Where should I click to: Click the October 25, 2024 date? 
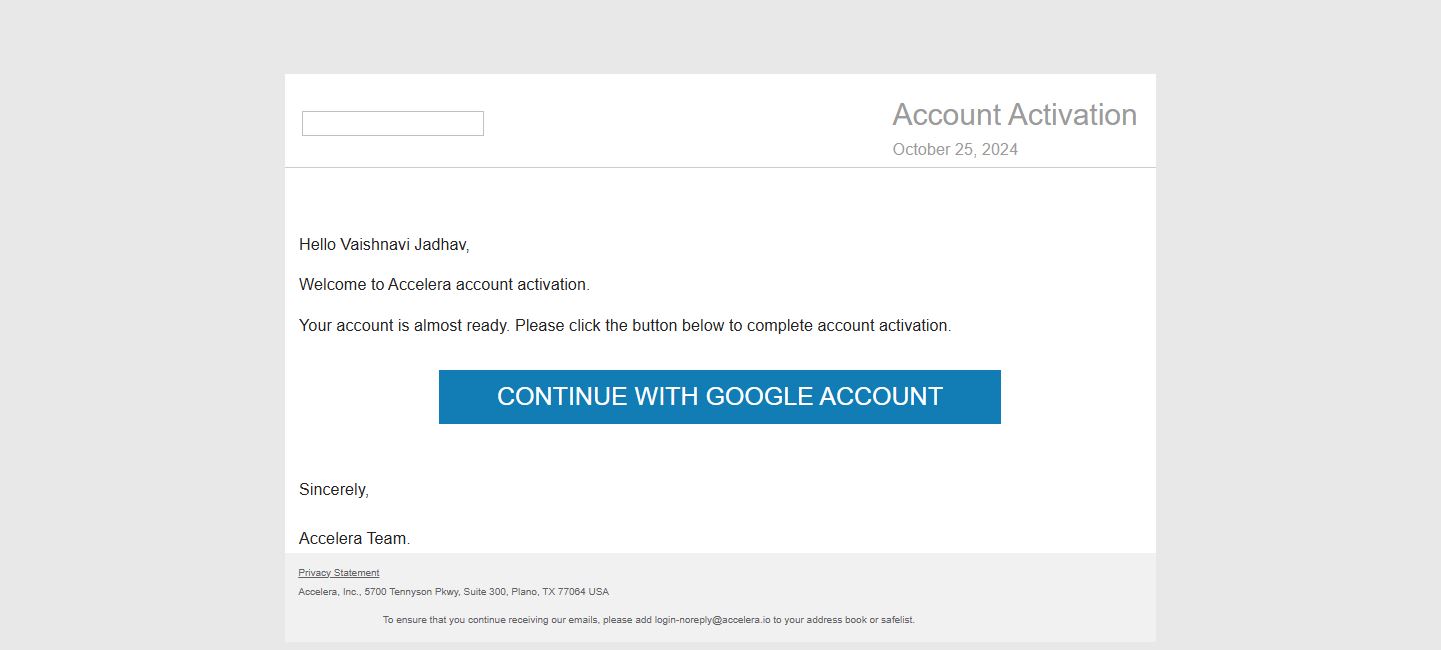tap(955, 150)
